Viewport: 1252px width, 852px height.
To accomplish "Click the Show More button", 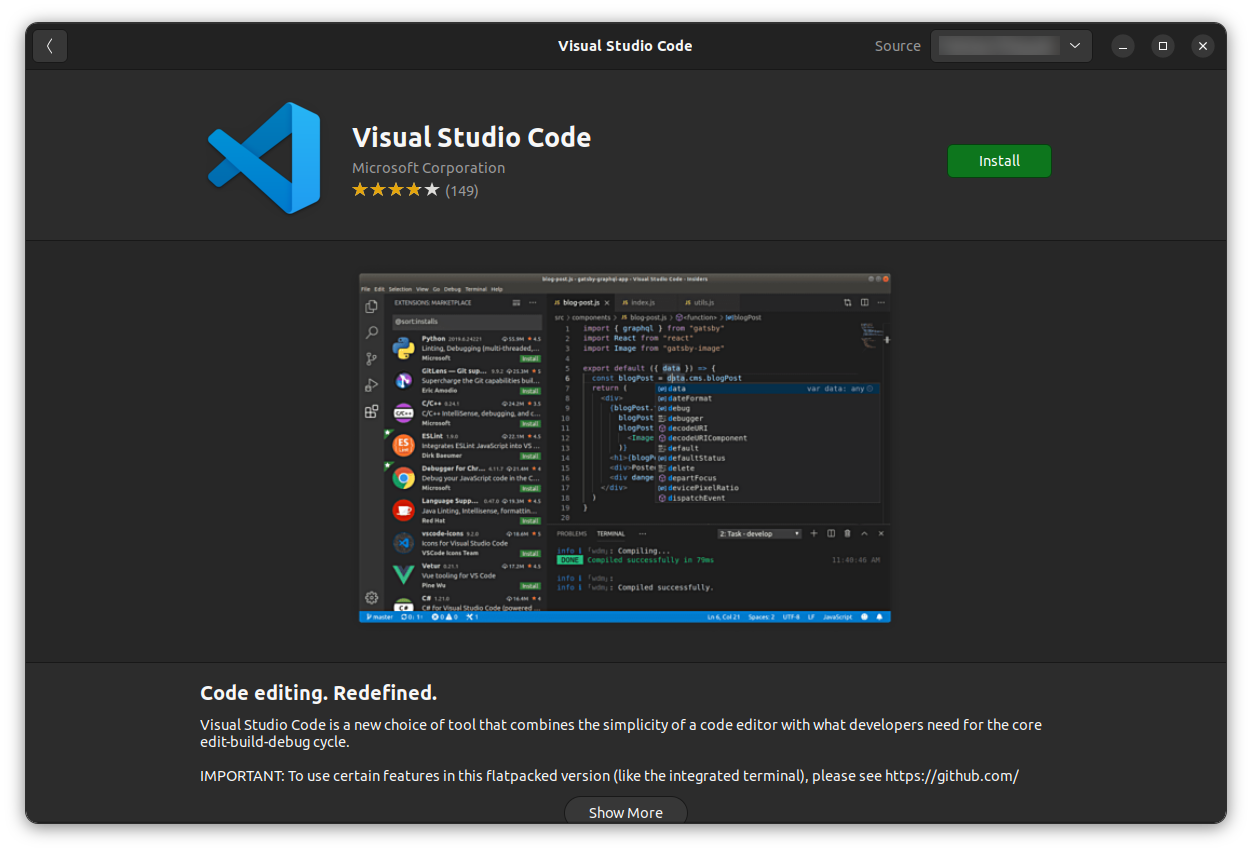I will click(x=625, y=812).
